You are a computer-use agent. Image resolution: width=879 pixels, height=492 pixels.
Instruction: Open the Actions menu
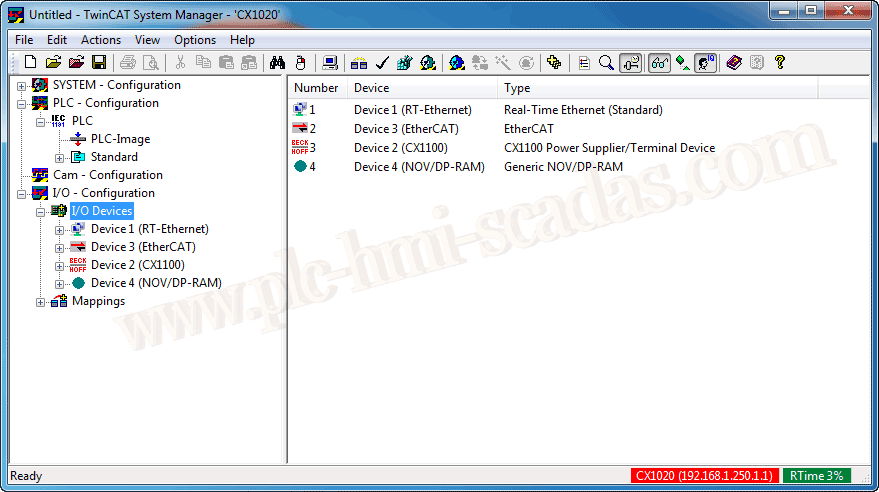pos(100,40)
